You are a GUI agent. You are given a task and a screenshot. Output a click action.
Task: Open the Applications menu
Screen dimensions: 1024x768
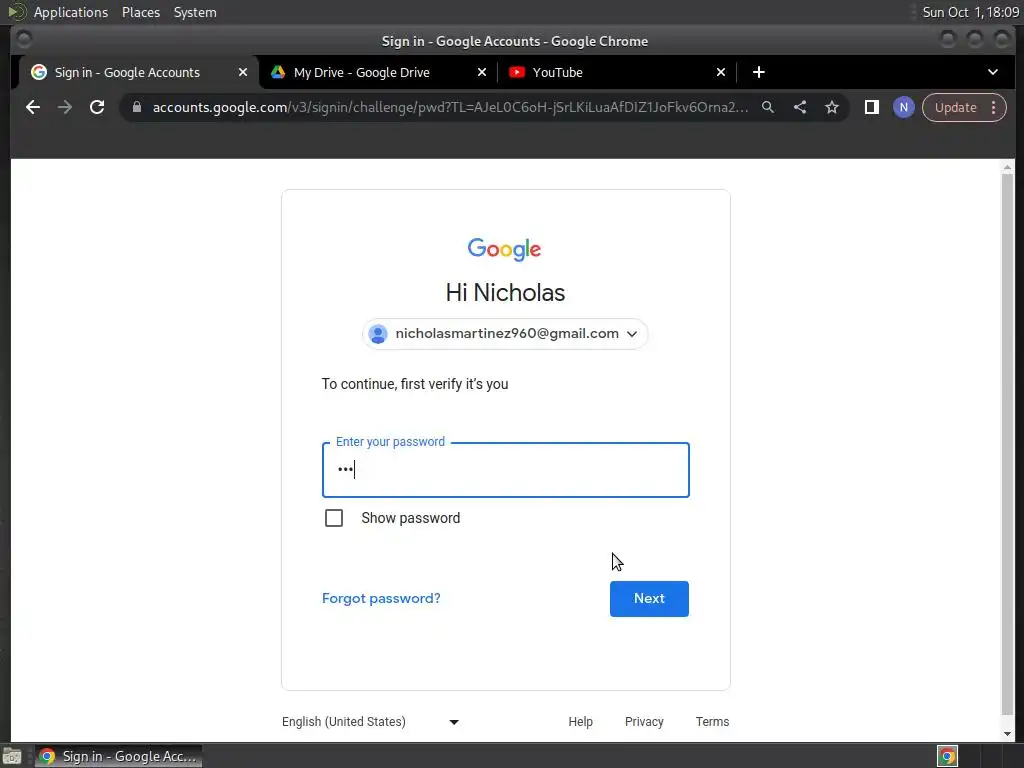click(71, 12)
